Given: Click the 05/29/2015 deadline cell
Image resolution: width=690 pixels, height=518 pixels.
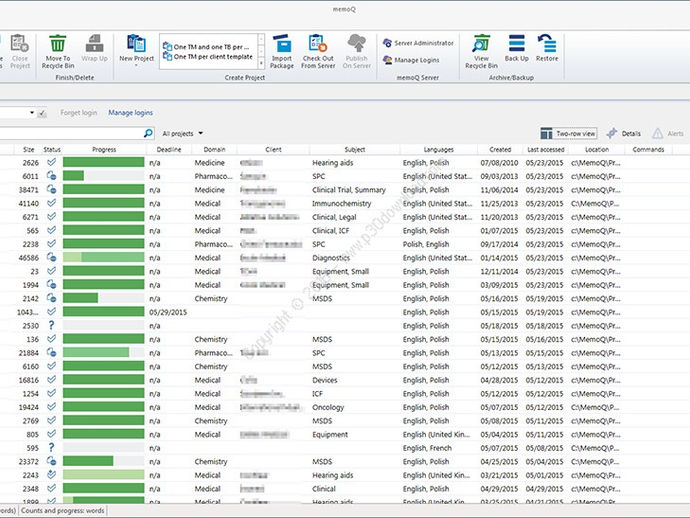Looking at the screenshot, I should pos(168,312).
